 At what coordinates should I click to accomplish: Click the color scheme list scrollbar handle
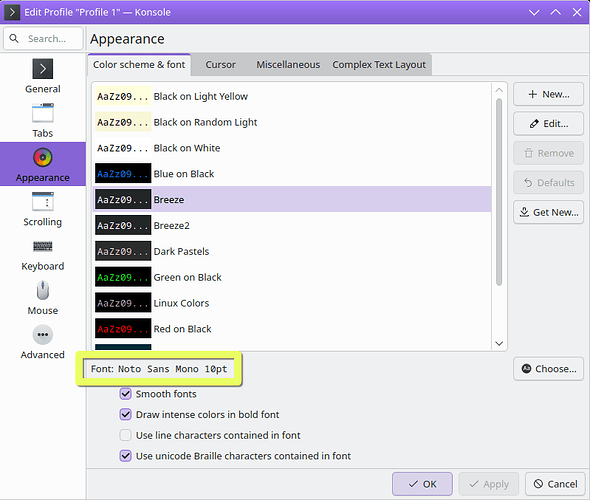[x=499, y=192]
